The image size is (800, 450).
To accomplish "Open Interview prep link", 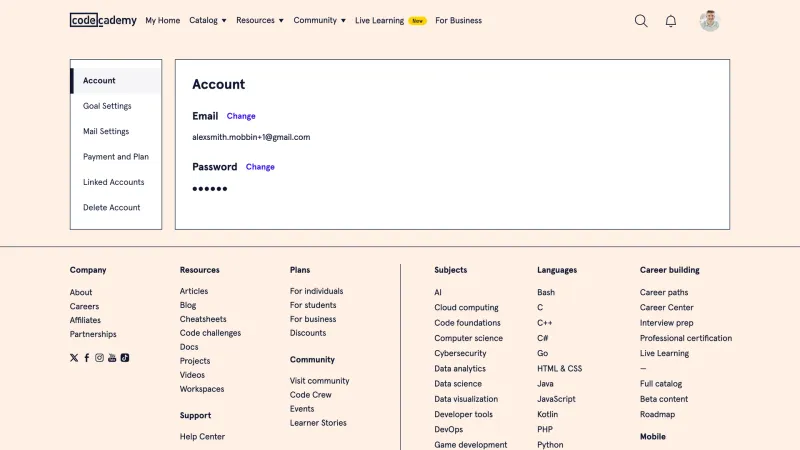I will [x=666, y=323].
